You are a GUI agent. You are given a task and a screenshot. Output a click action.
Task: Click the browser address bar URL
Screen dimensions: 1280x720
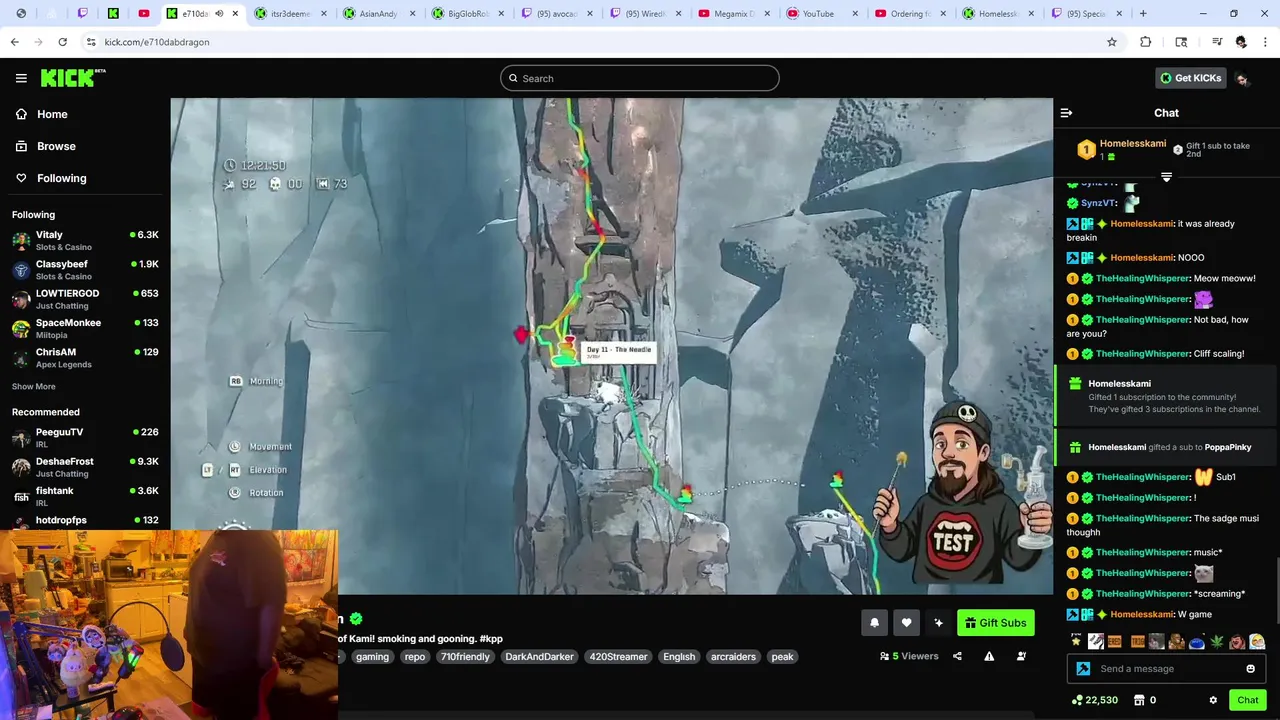click(x=157, y=42)
